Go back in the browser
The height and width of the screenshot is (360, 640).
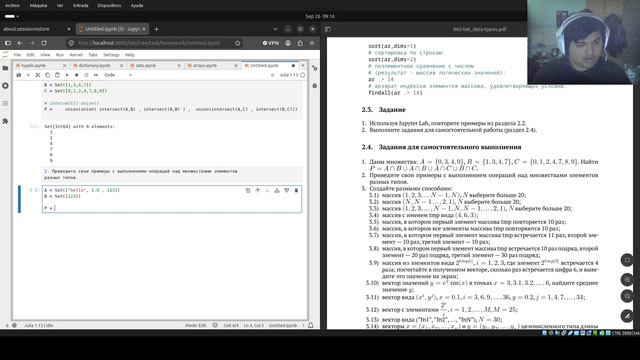click(x=20, y=43)
